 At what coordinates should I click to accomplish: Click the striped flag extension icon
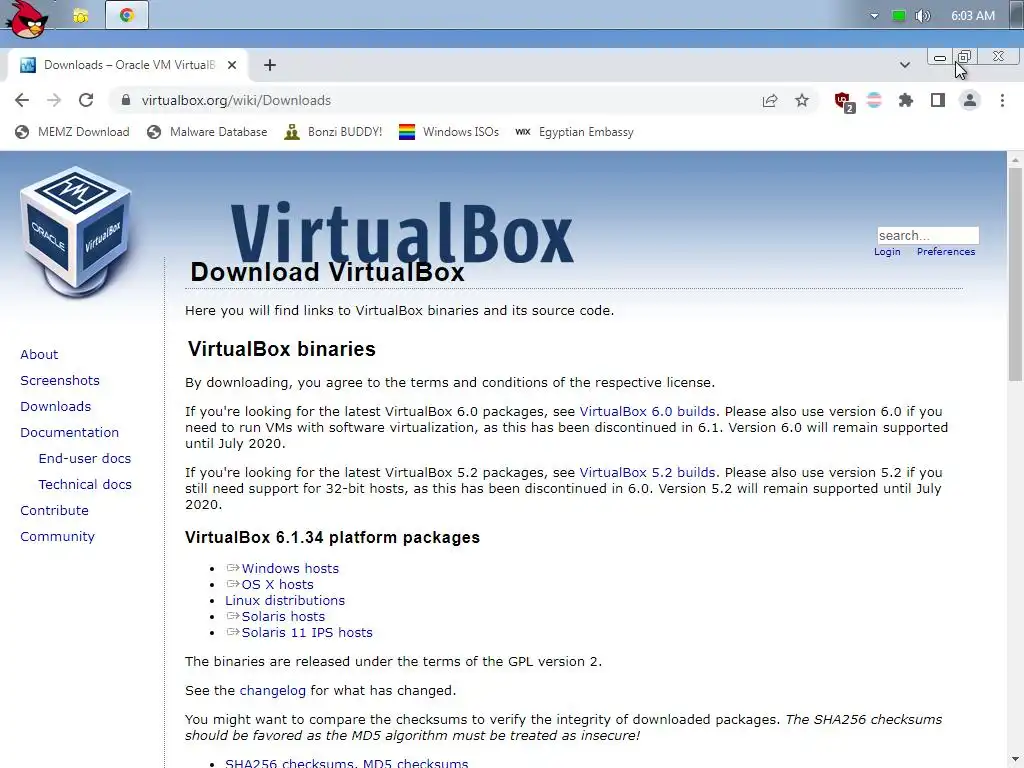(874, 100)
